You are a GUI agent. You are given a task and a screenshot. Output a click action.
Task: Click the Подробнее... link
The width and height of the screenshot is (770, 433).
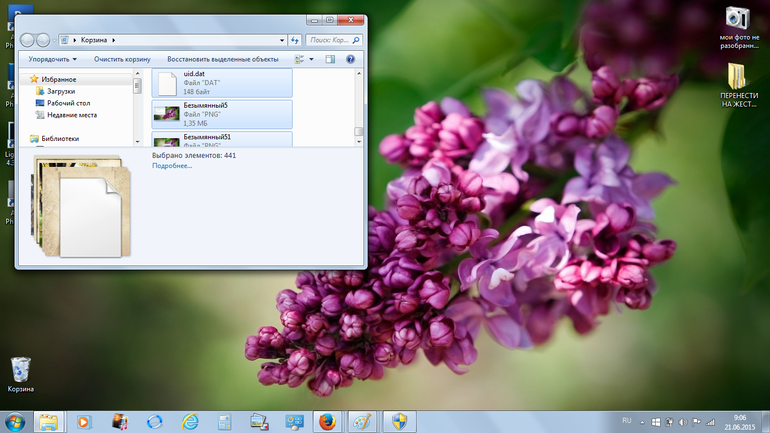click(172, 166)
